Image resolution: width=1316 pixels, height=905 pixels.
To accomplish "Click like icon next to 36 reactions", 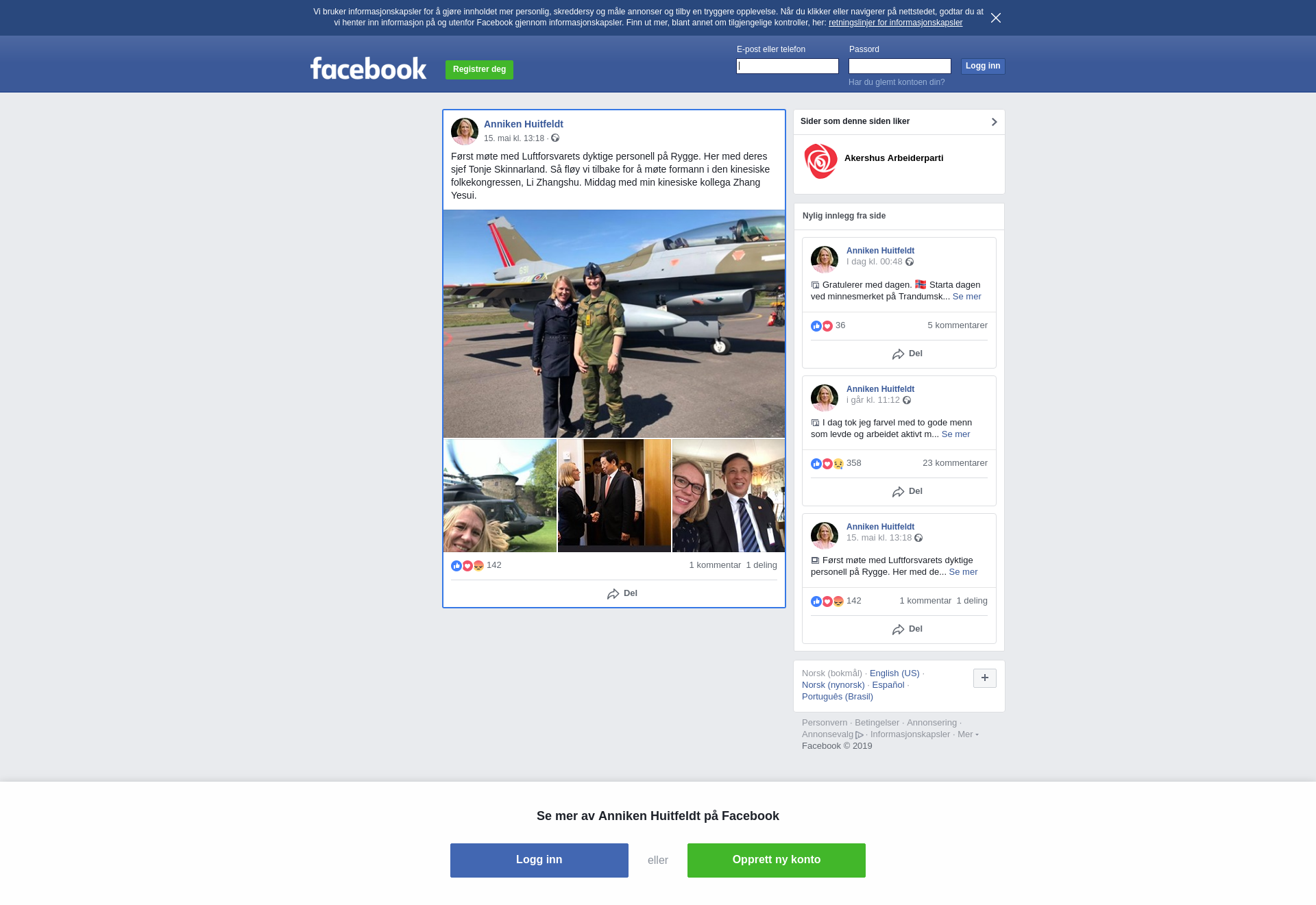I will point(816,326).
